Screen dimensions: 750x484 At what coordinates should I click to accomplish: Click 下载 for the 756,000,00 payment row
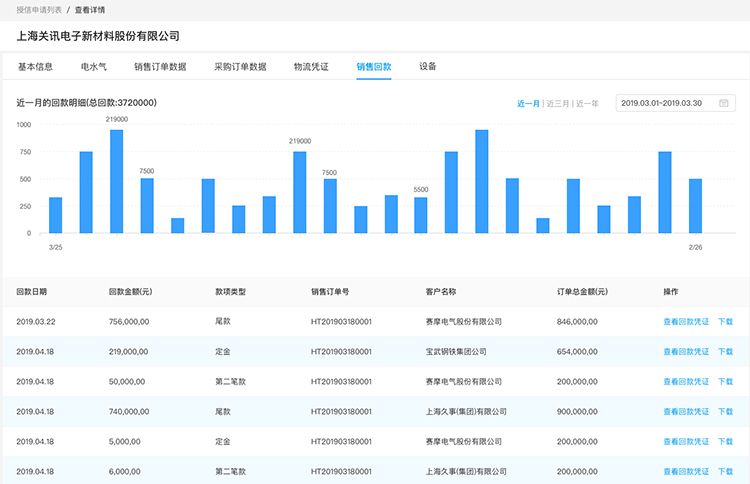pos(725,322)
